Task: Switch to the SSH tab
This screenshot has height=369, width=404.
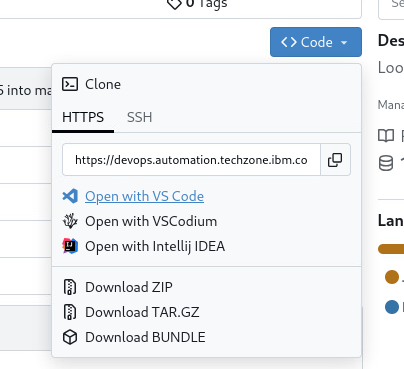Action: 140,117
